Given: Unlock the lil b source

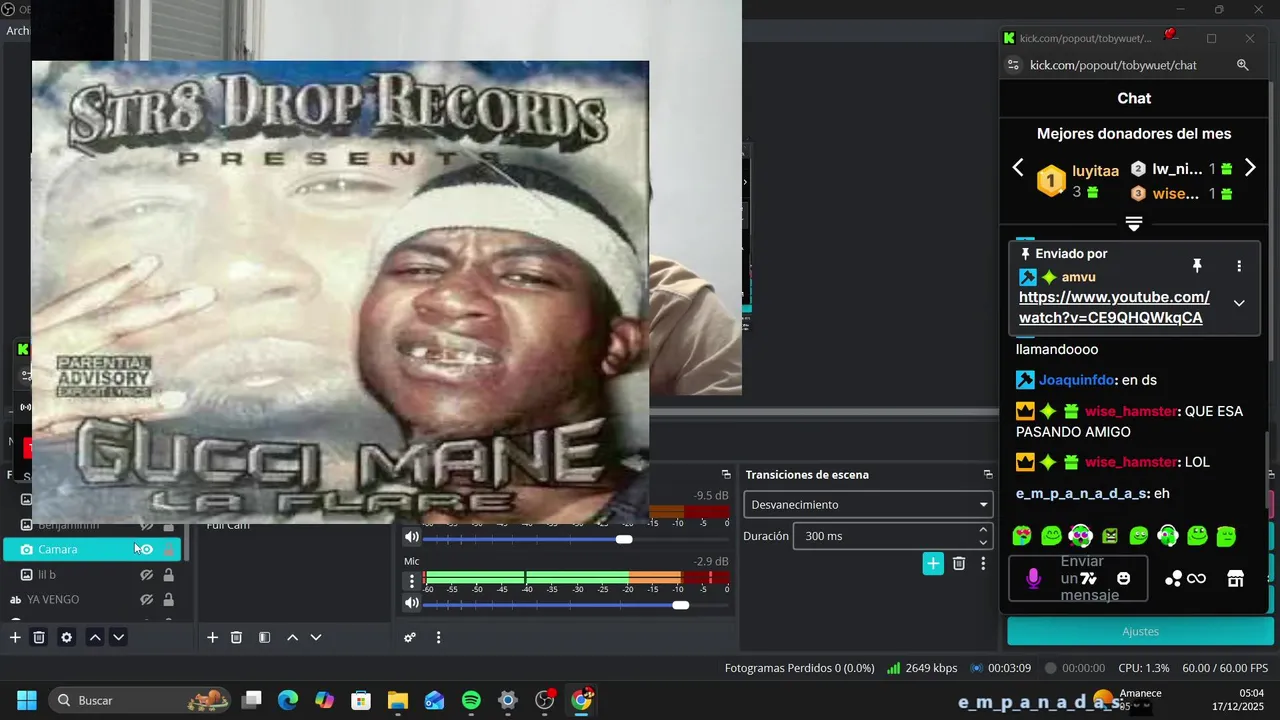Looking at the screenshot, I should point(168,575).
